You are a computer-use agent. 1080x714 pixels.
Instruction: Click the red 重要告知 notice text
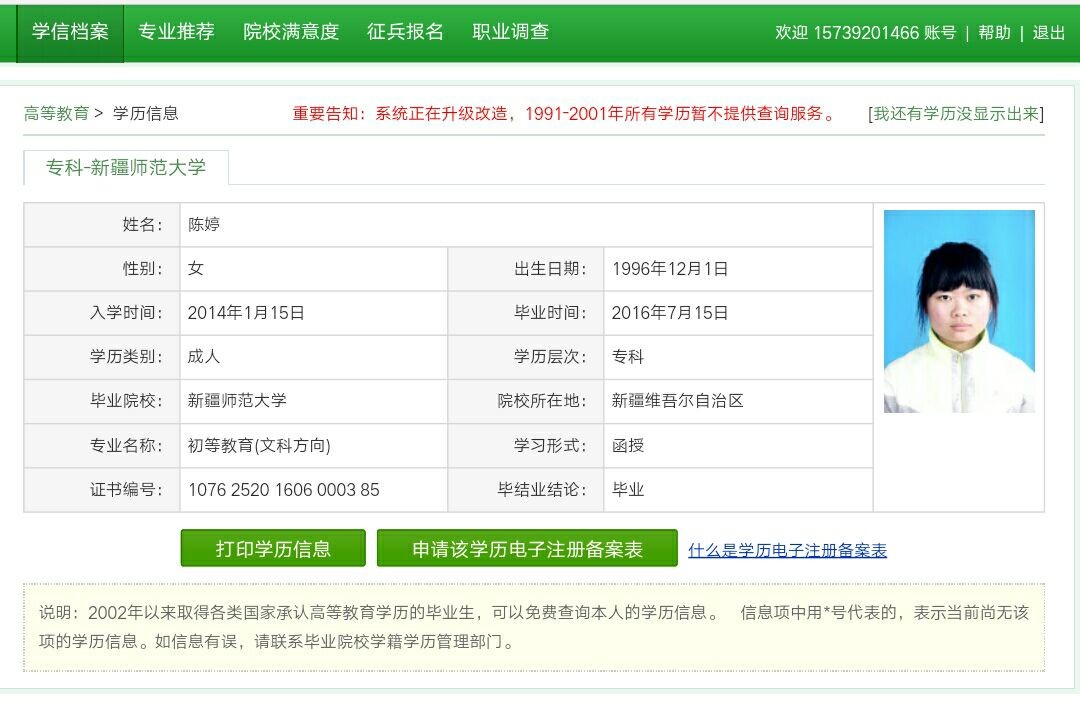coord(563,114)
